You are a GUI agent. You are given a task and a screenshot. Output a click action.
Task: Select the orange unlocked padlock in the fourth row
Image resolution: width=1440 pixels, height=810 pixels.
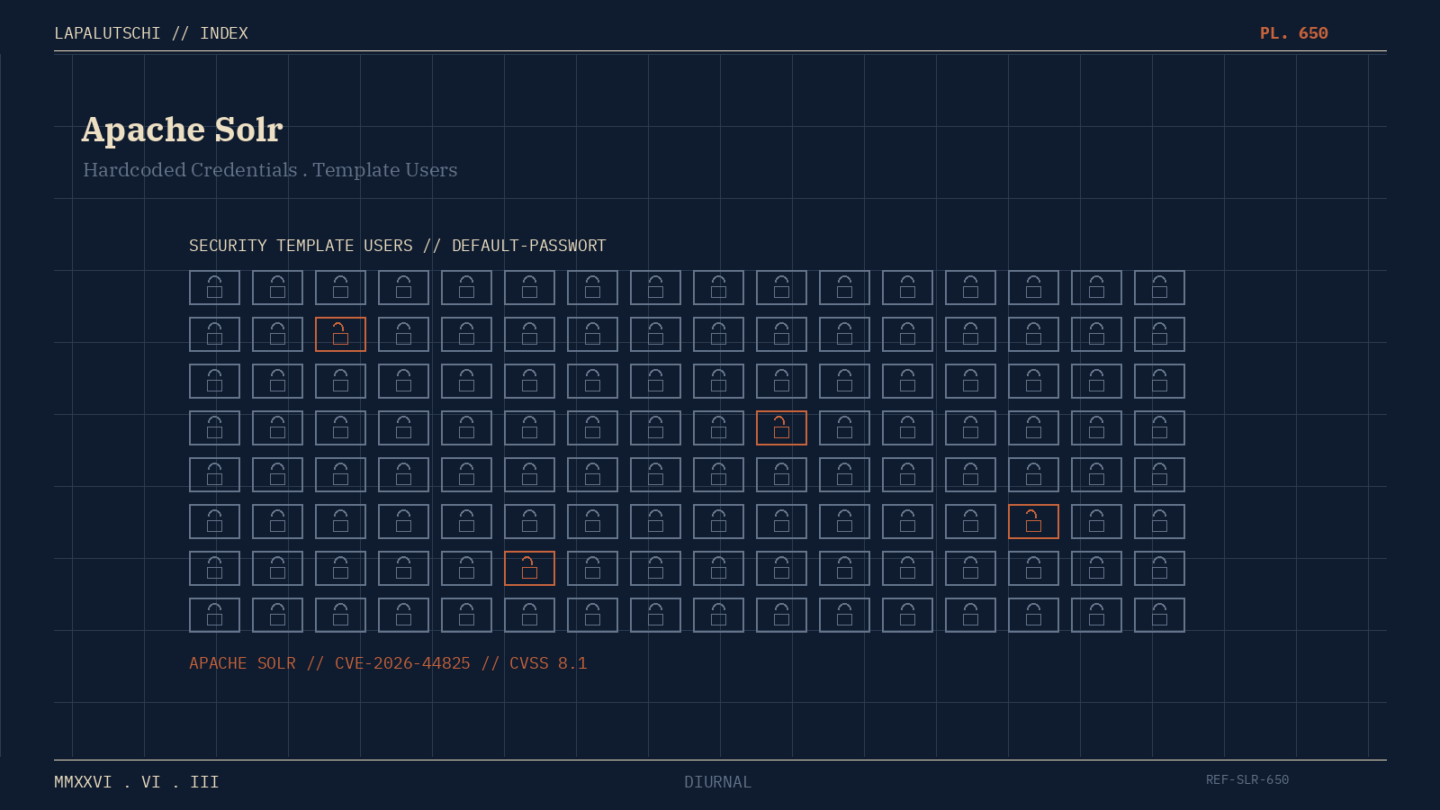(x=781, y=428)
